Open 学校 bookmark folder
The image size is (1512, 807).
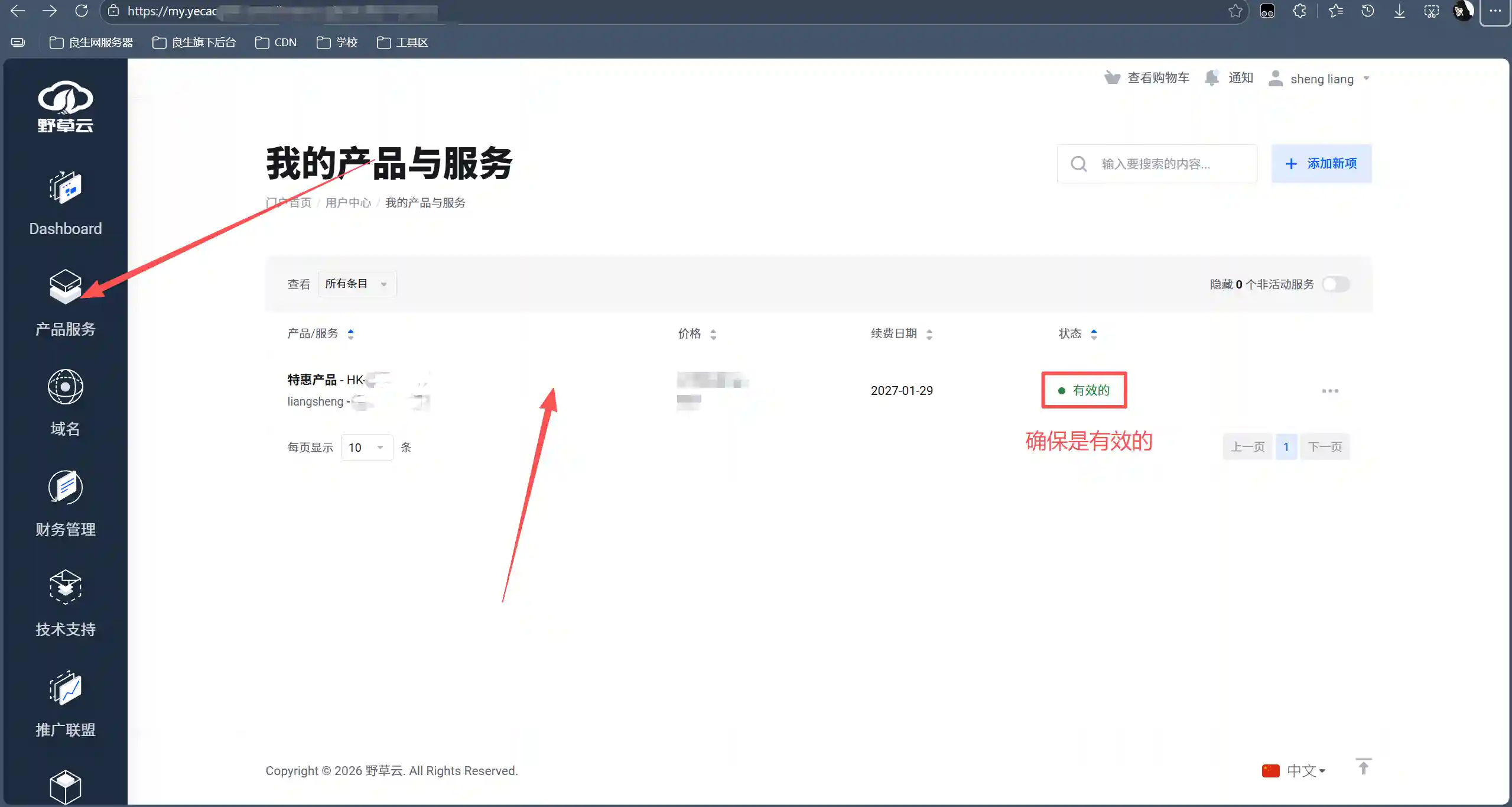337,43
